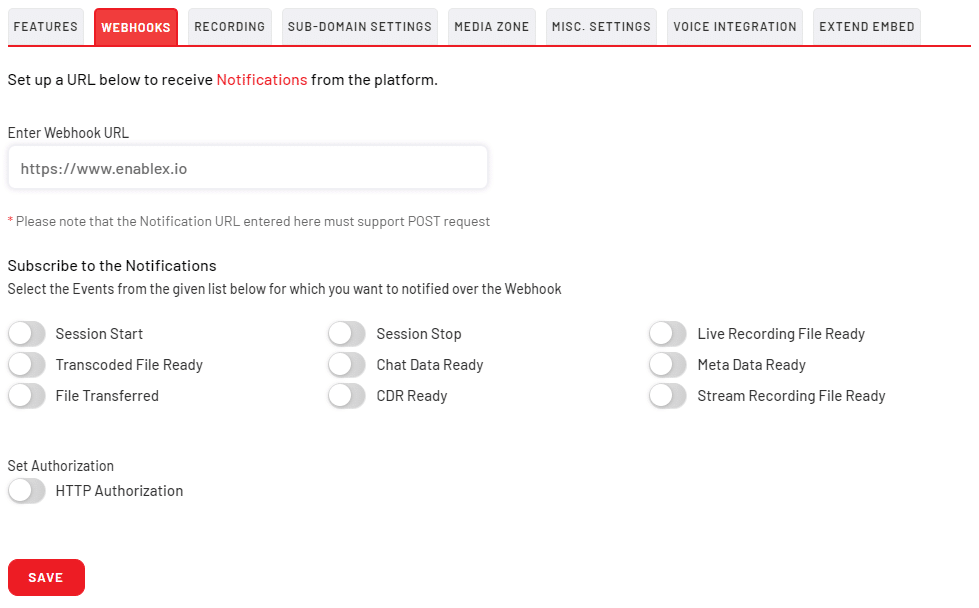Viewport: 979px width, 608px height.
Task: Enable Transcoded File Ready notification
Action: click(27, 365)
